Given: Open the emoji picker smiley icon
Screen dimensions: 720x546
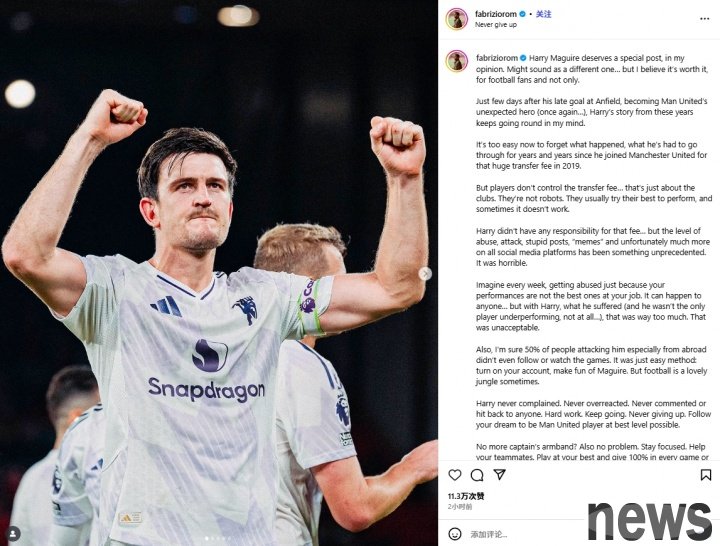Looking at the screenshot, I should click(x=455, y=534).
